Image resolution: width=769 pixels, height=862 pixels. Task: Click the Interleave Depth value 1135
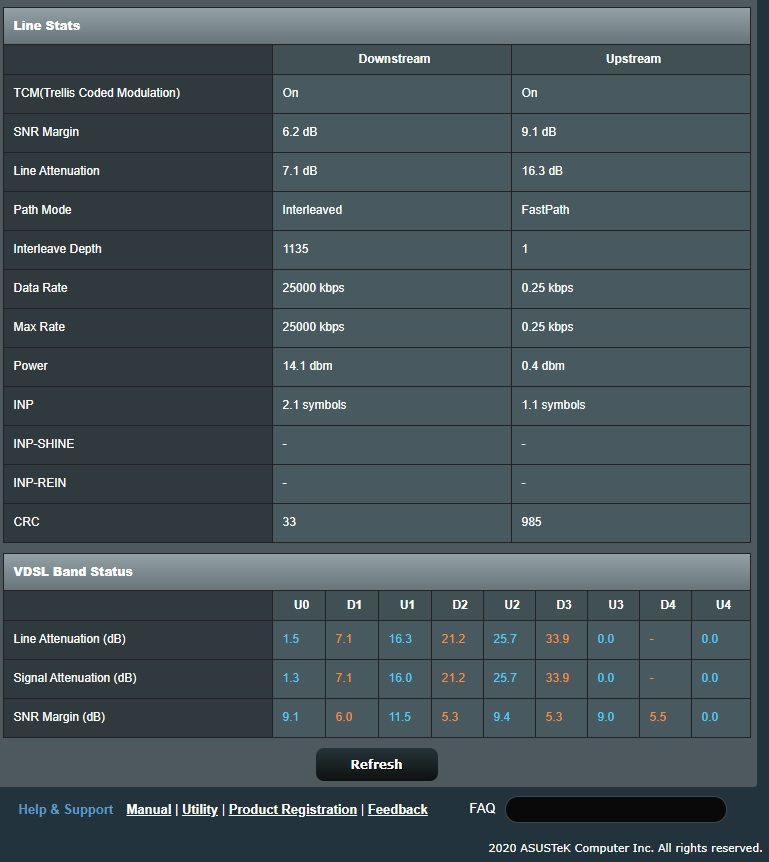click(298, 249)
